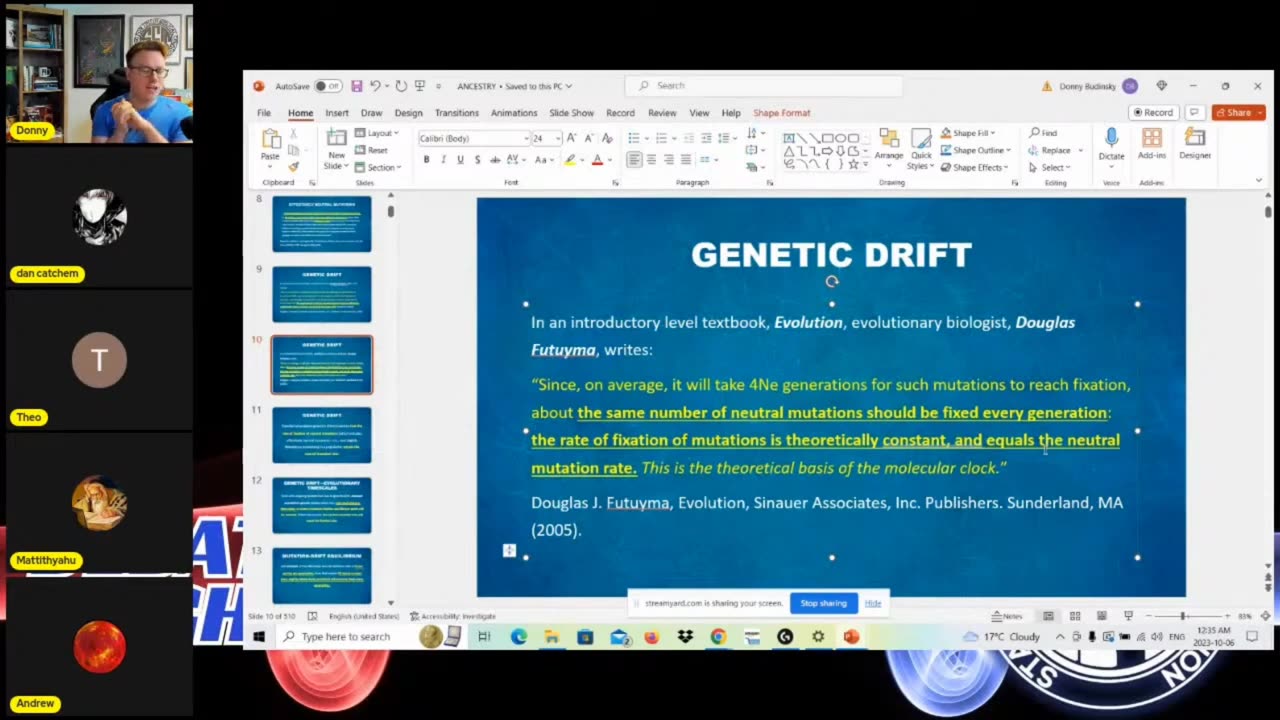Open the File menu

[264, 113]
